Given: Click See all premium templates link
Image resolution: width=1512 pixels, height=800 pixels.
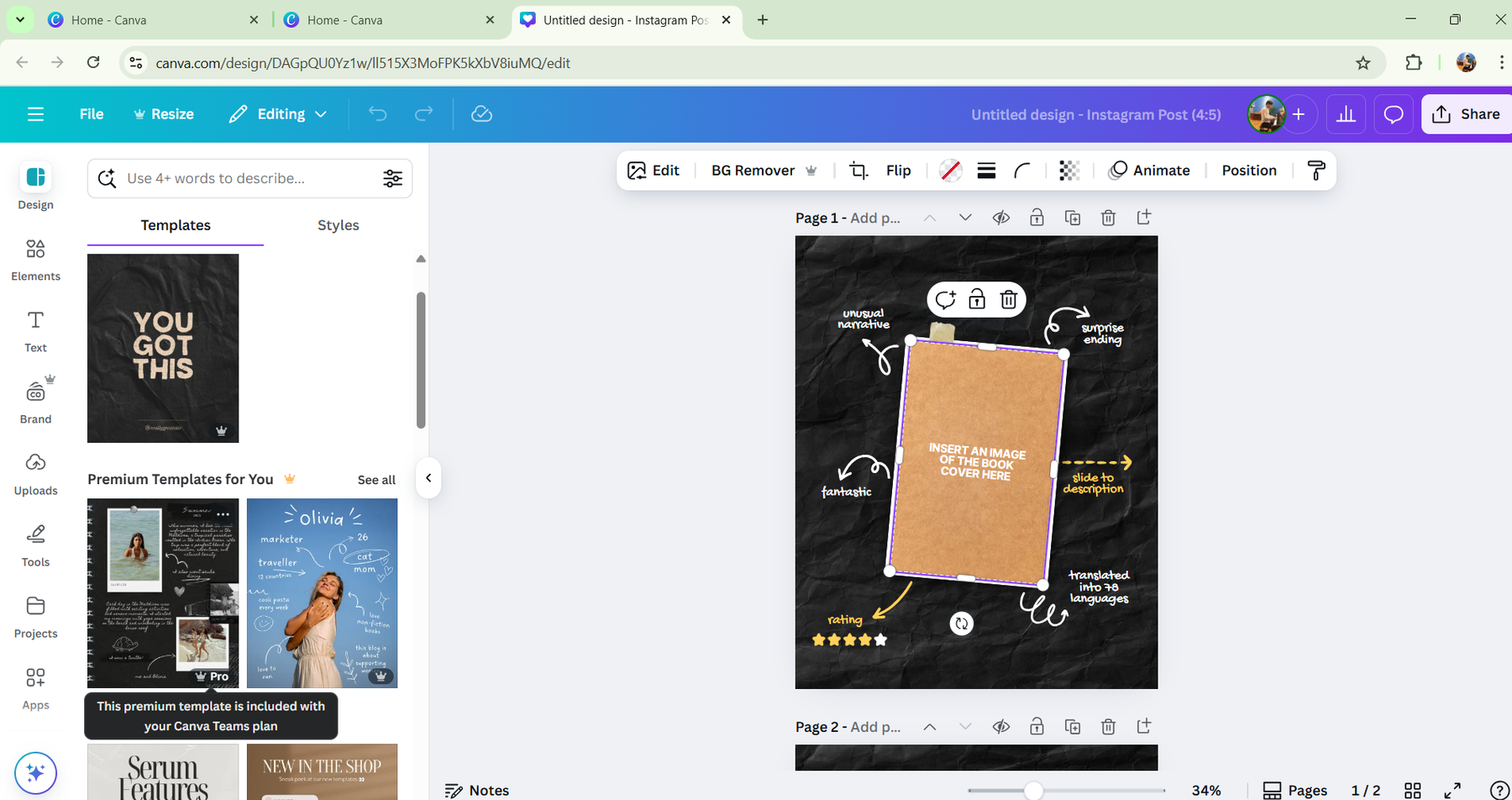Looking at the screenshot, I should pyautogui.click(x=376, y=480).
